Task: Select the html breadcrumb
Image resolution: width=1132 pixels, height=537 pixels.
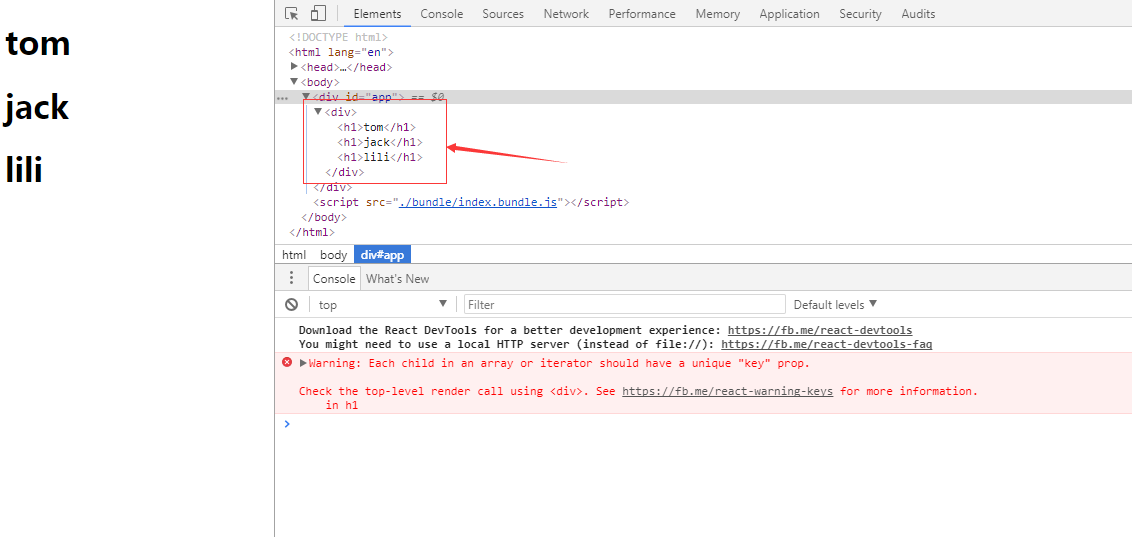Action: [294, 255]
